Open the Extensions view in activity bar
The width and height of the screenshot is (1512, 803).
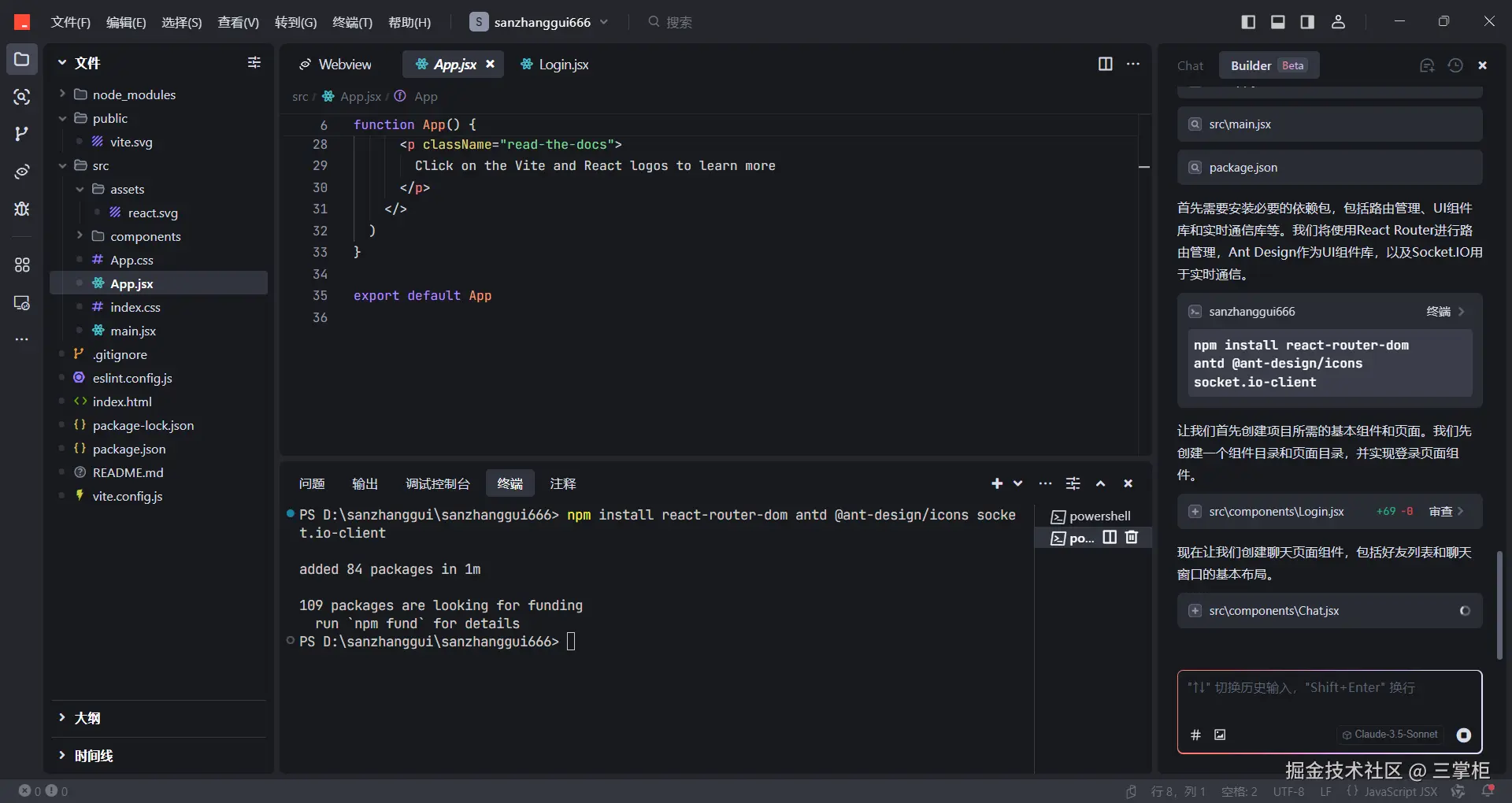point(22,265)
